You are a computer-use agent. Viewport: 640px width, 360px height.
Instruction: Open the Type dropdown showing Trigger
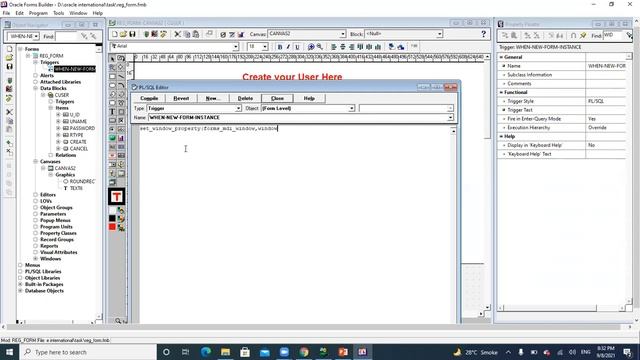point(238,109)
